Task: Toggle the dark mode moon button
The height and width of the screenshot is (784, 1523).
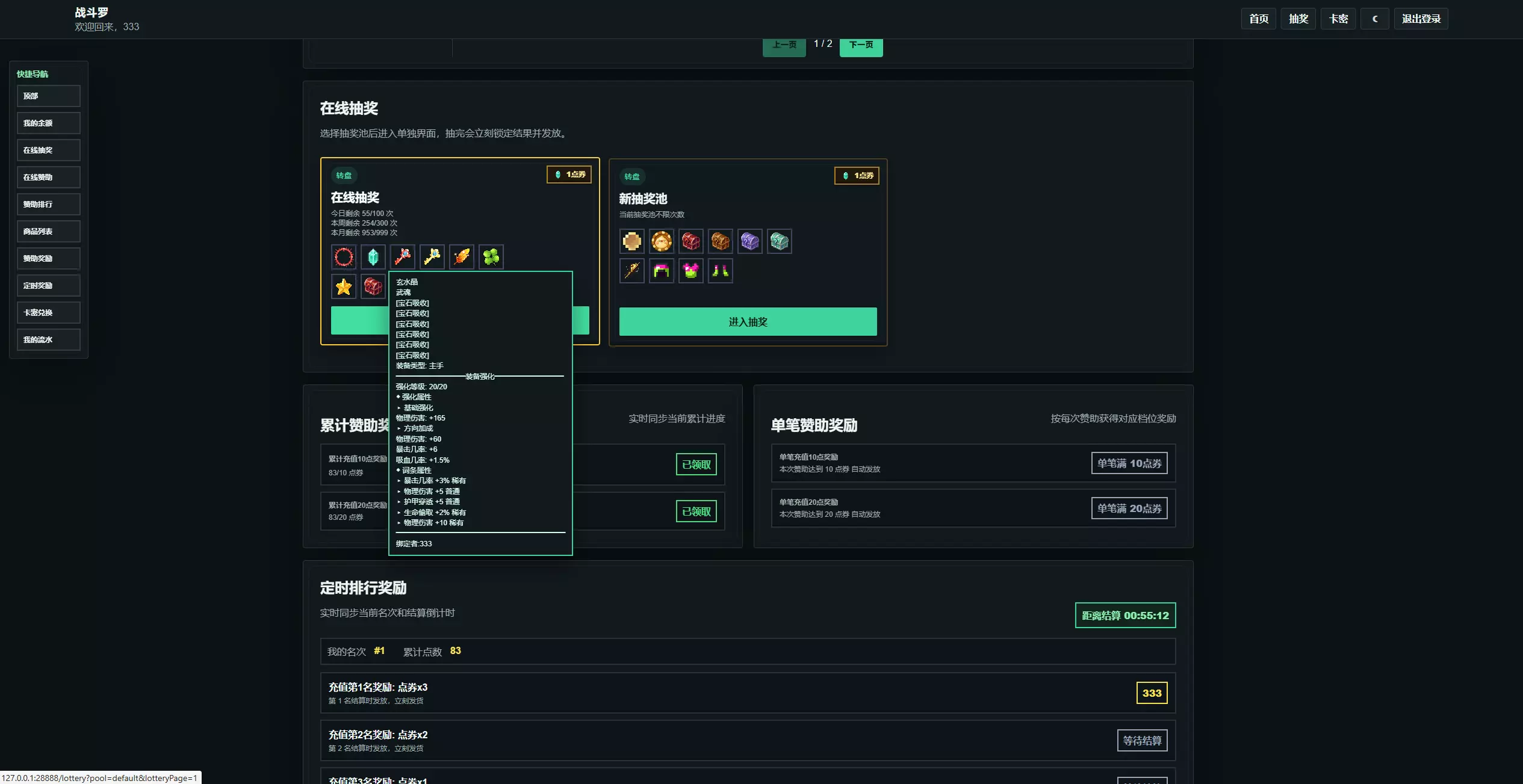Action: click(x=1375, y=19)
